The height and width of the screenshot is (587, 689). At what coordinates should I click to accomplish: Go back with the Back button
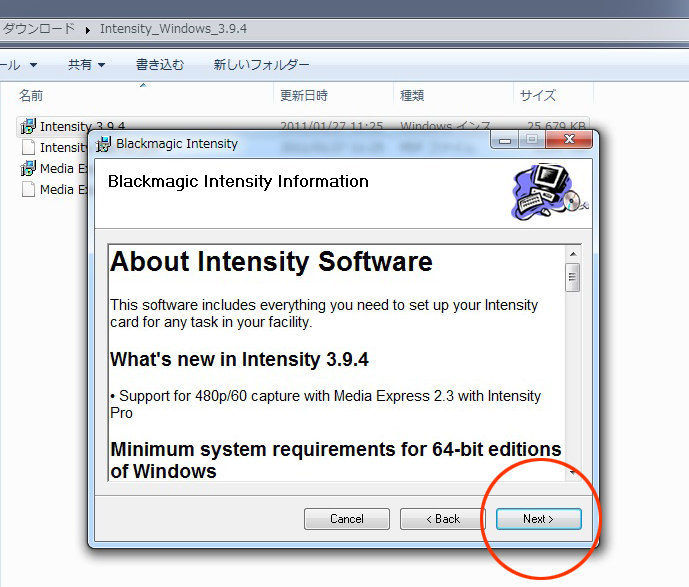(442, 519)
